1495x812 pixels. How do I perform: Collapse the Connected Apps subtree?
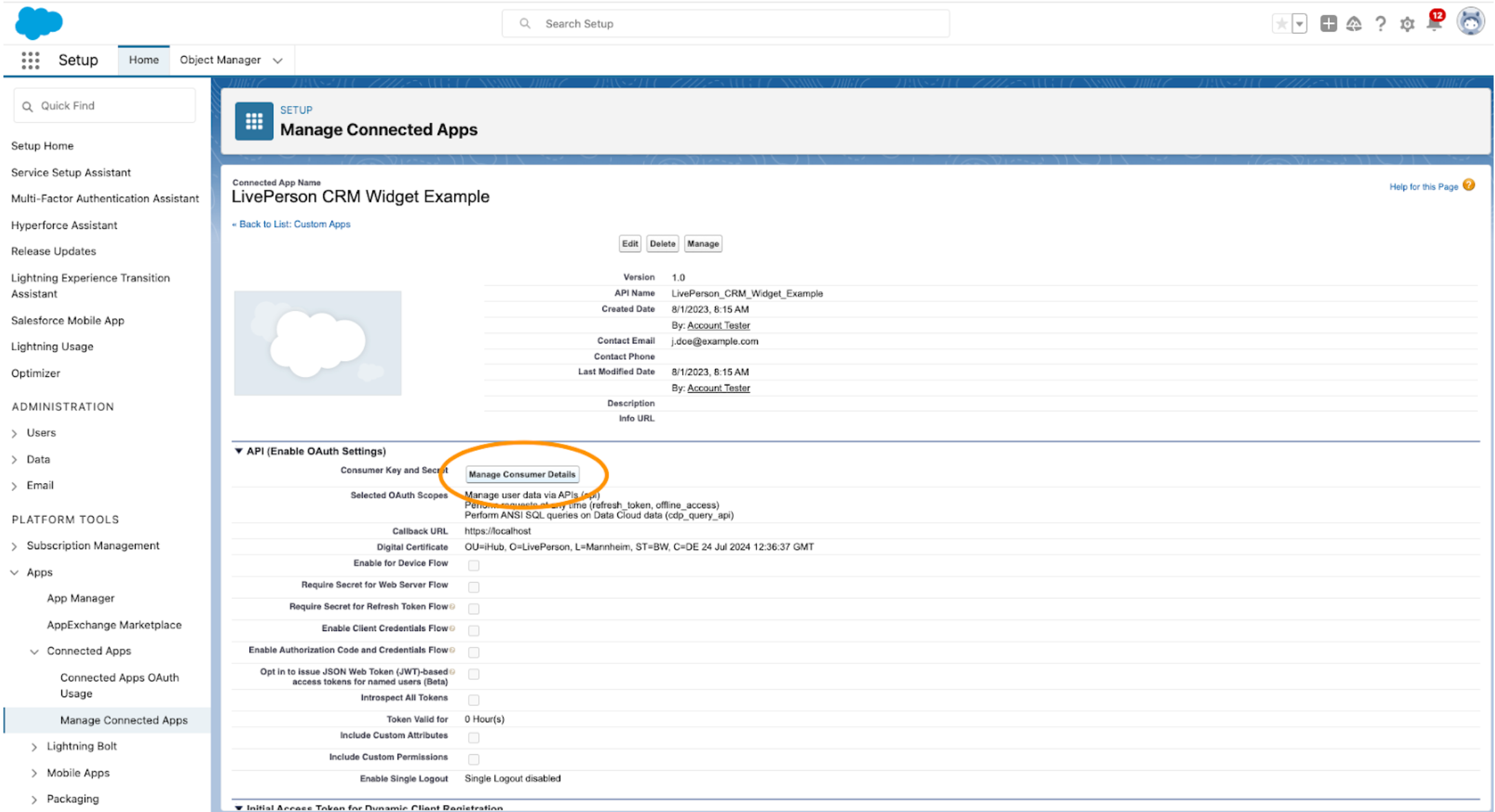(x=34, y=652)
